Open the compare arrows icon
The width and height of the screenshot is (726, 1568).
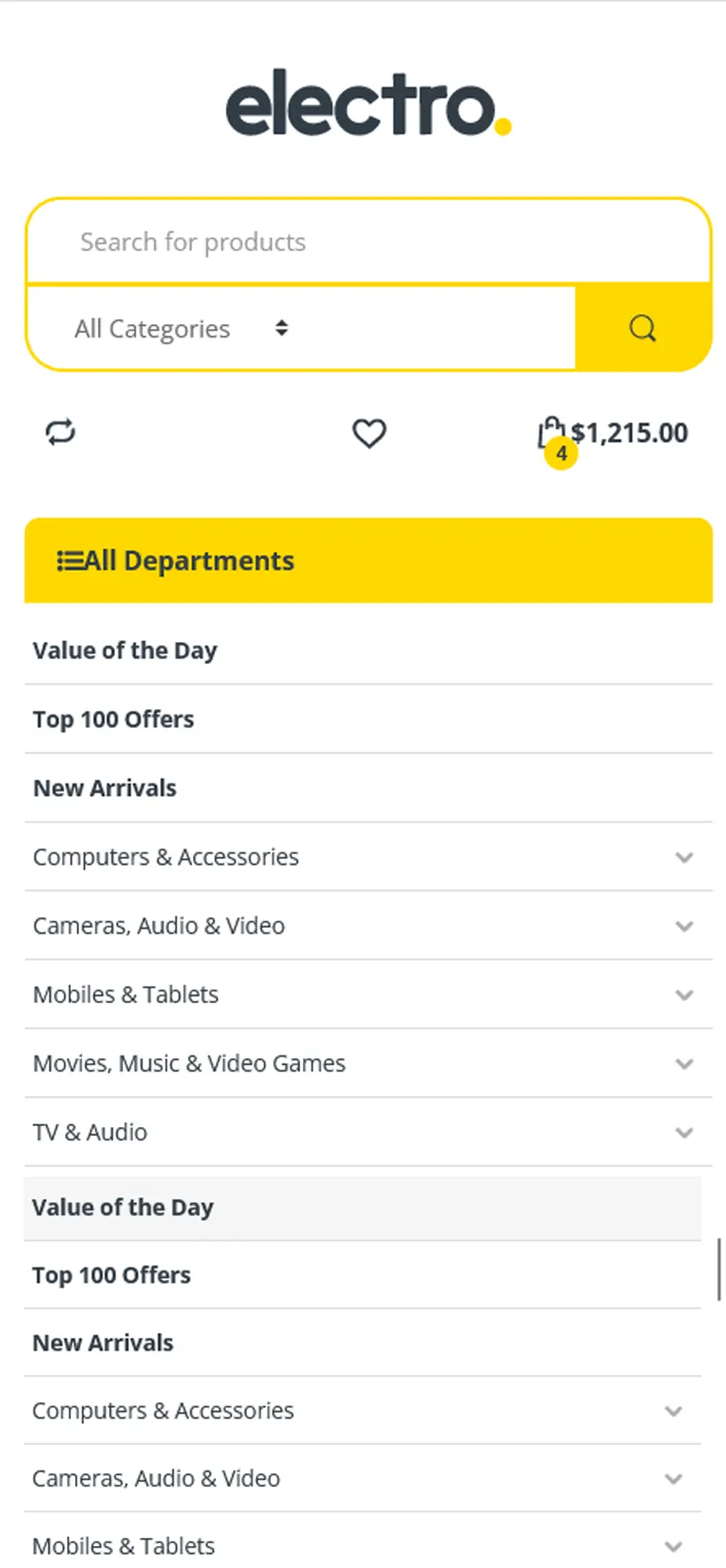(x=60, y=432)
